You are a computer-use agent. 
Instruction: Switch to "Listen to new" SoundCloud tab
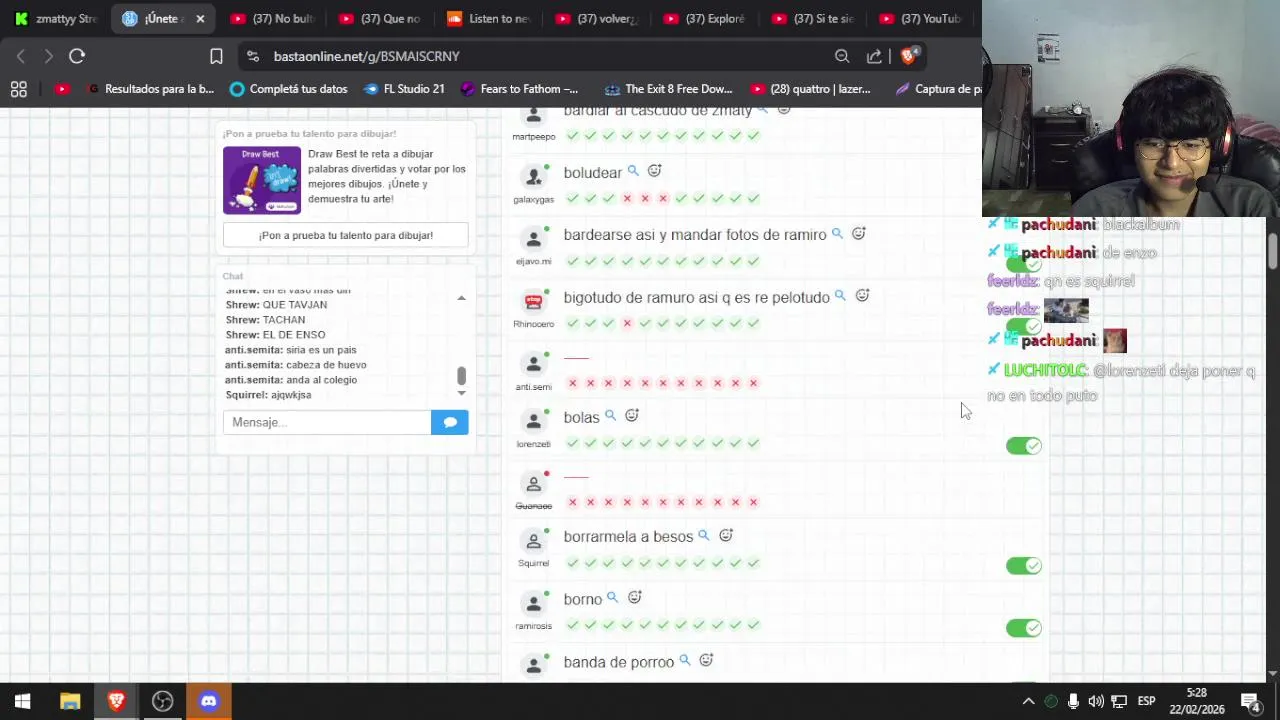tap(488, 18)
